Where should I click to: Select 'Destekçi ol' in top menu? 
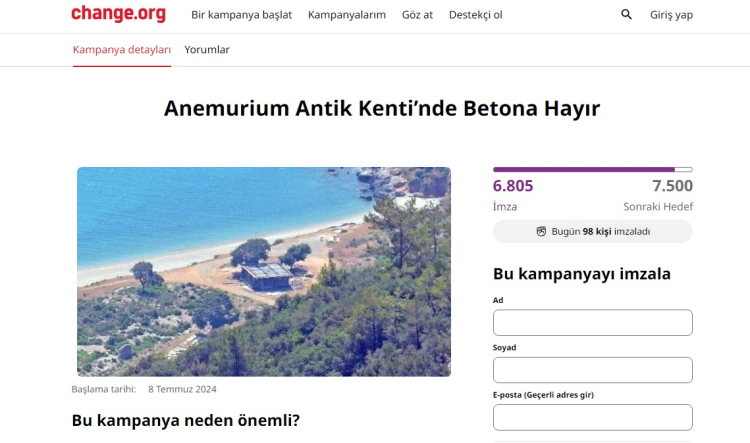[475, 15]
